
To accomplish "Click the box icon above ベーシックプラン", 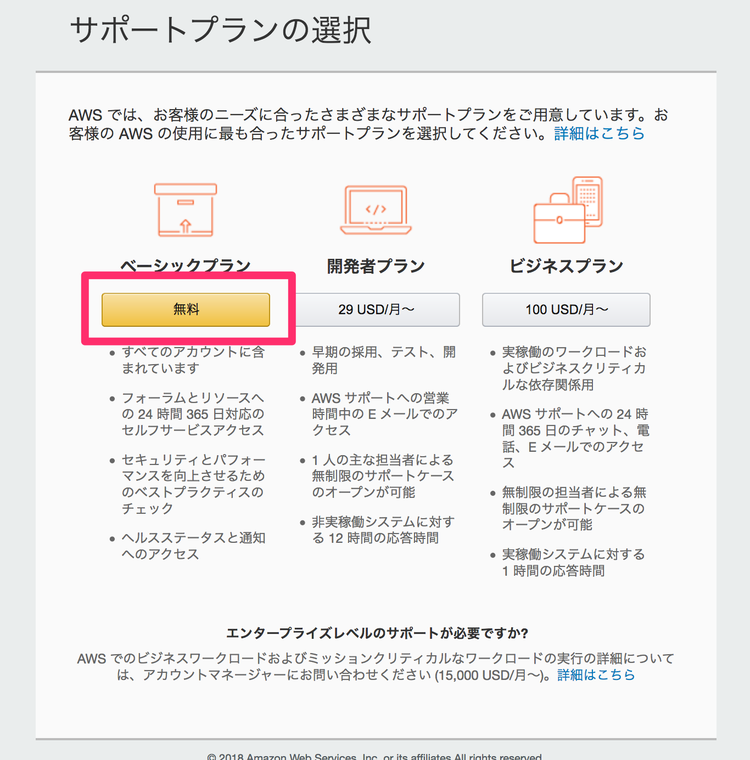I will click(x=186, y=210).
